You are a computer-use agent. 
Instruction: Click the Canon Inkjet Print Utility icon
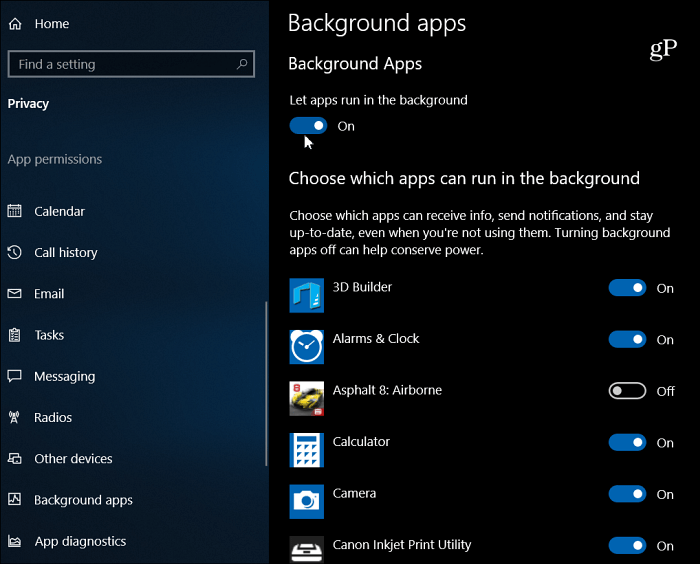tap(306, 550)
